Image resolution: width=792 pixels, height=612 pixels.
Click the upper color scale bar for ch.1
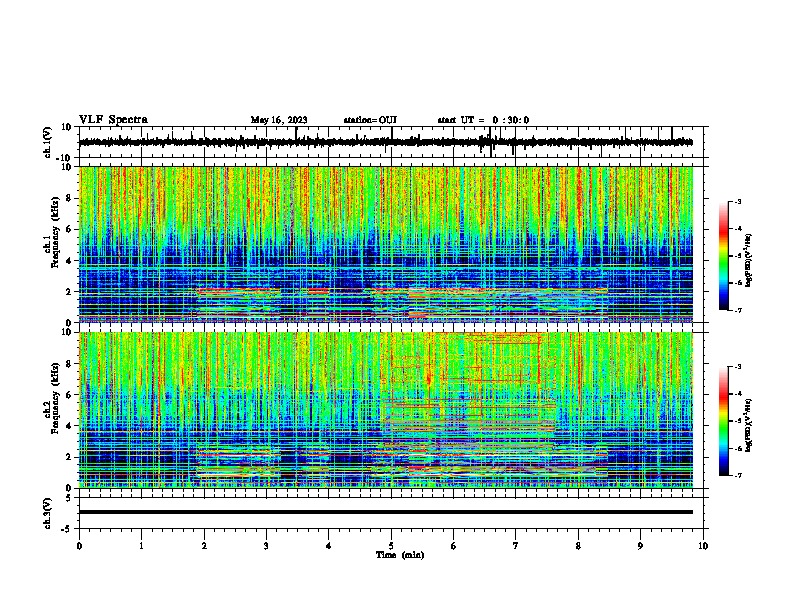[x=723, y=256]
